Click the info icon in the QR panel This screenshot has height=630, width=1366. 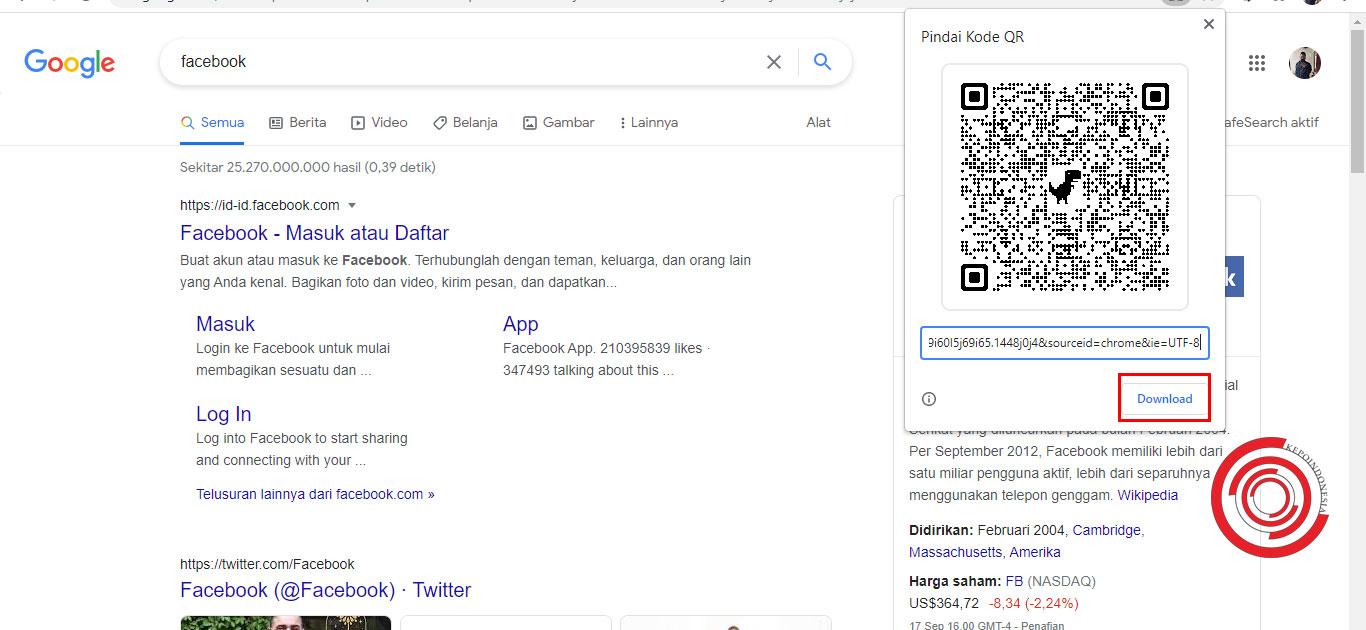(928, 398)
